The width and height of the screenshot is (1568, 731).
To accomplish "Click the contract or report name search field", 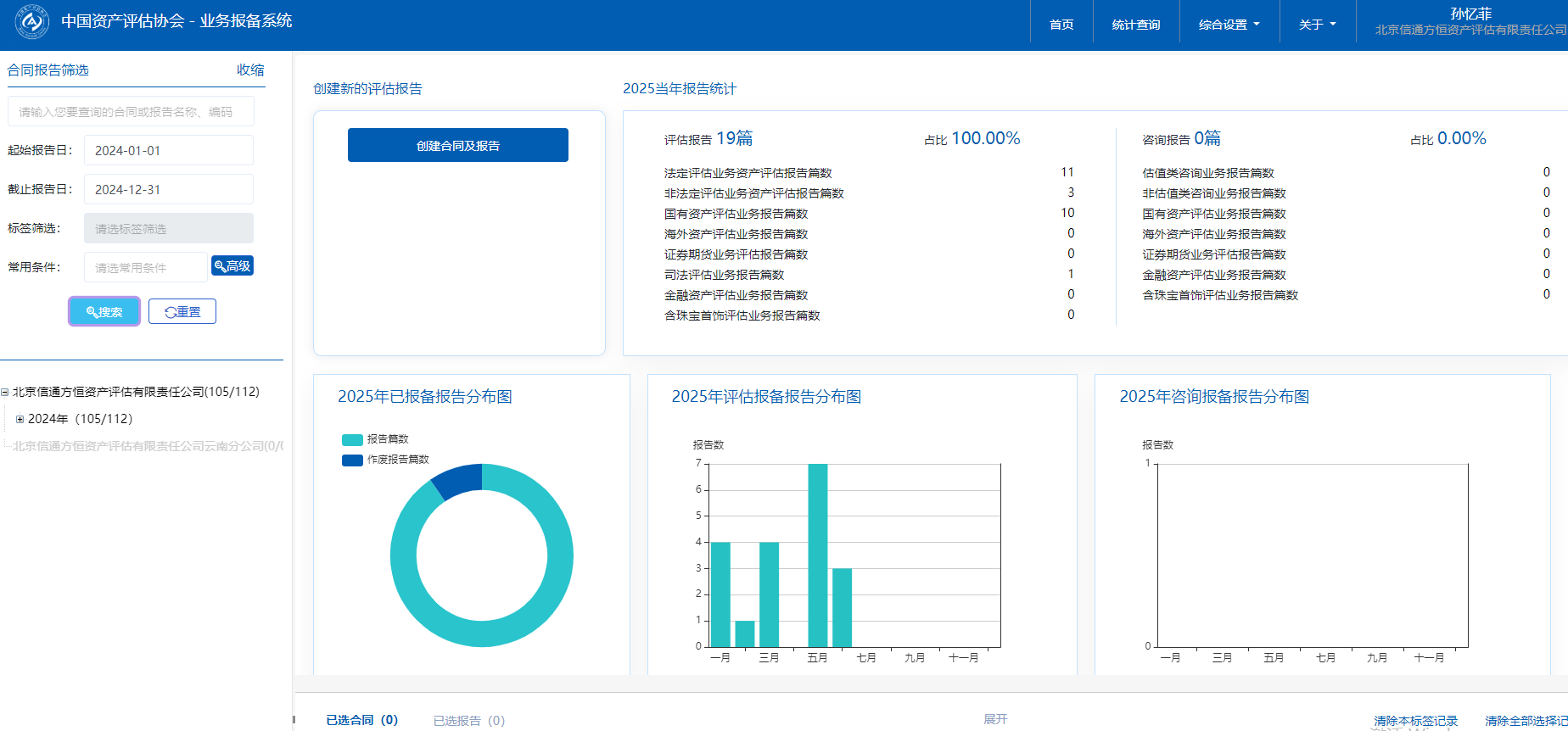I will point(131,111).
